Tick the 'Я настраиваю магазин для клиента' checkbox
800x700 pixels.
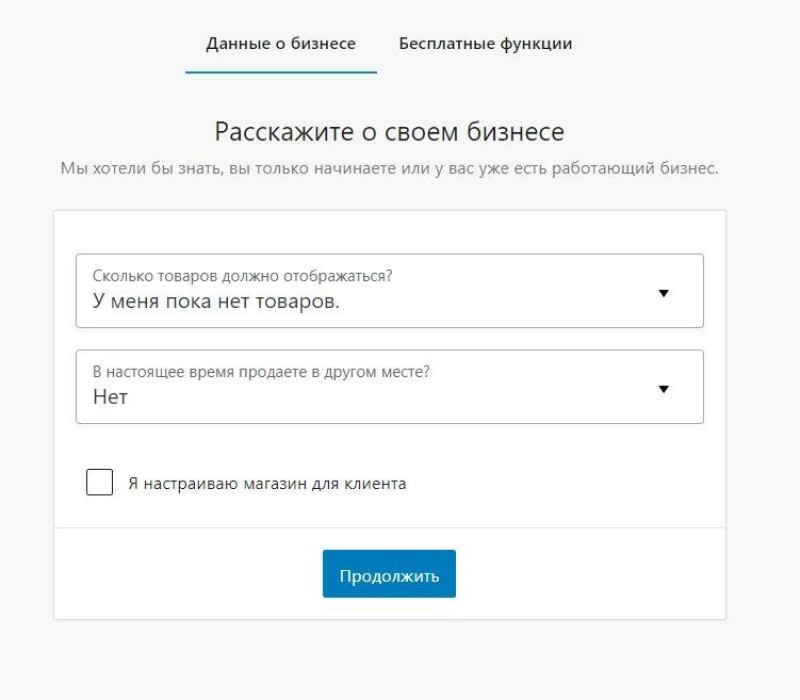[x=99, y=482]
